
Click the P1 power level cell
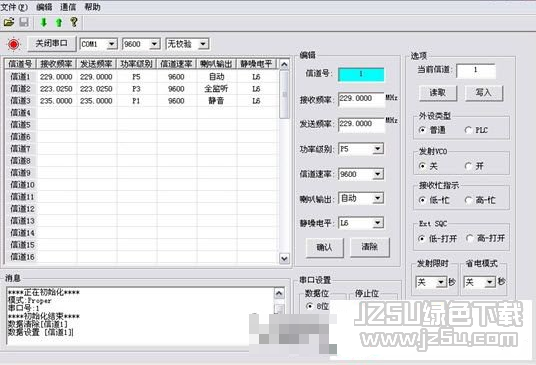[136, 101]
